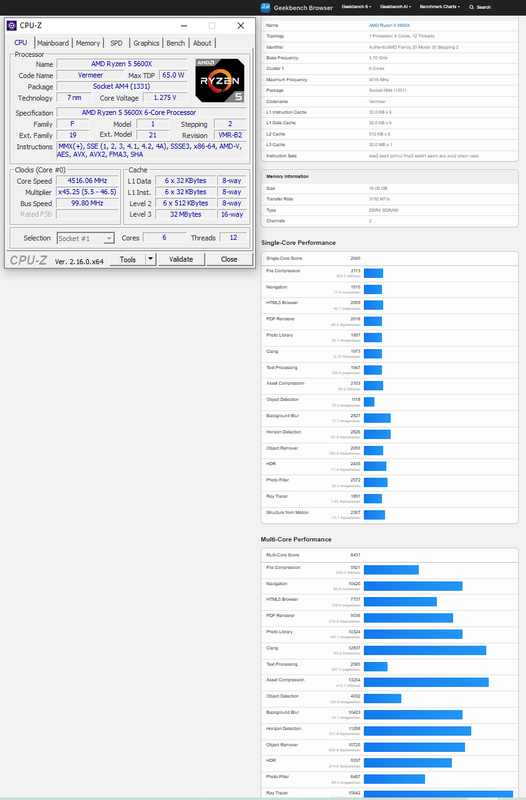Click the CPU-Z app icon in title bar

pos(12,26)
